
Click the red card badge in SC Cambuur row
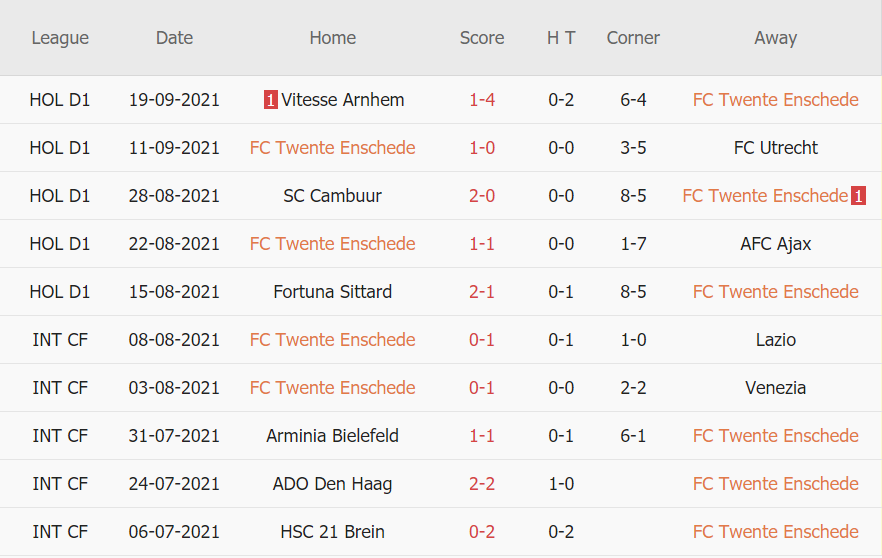[858, 196]
